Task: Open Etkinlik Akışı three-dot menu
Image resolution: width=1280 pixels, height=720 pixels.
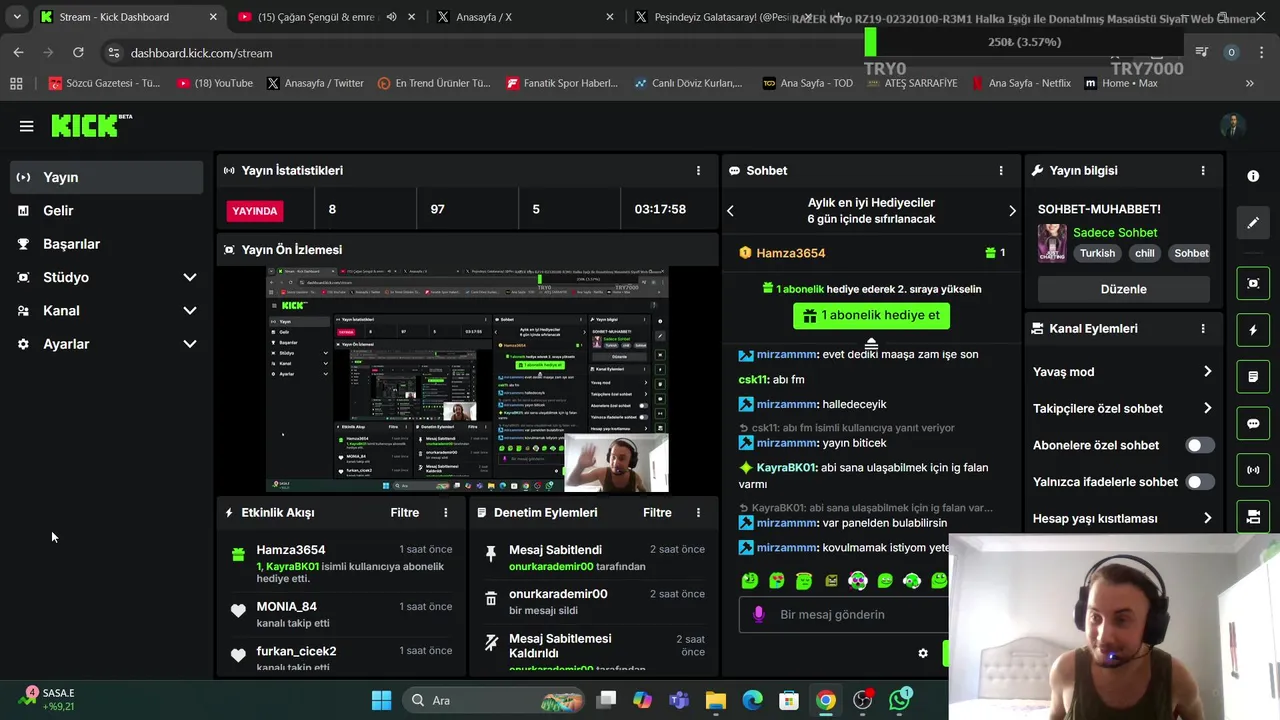Action: pos(446,512)
